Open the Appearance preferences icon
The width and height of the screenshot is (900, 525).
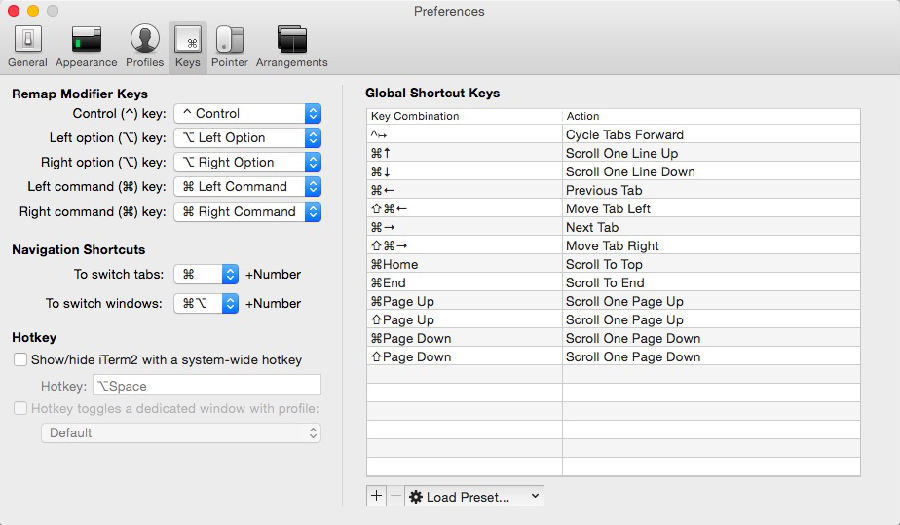(x=86, y=46)
